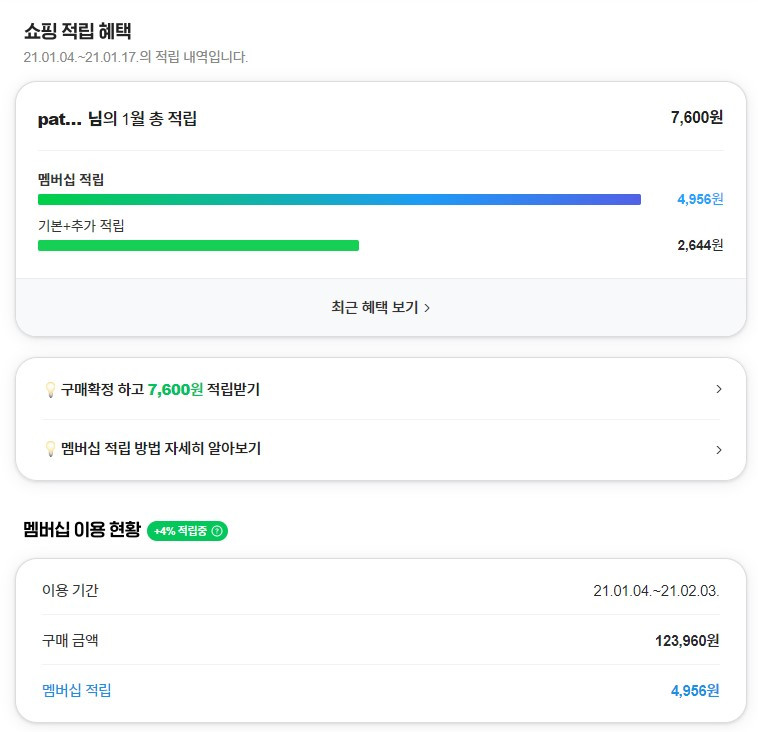Click the 2,644원 amount beside green bar
This screenshot has width=758, height=732.
(700, 245)
